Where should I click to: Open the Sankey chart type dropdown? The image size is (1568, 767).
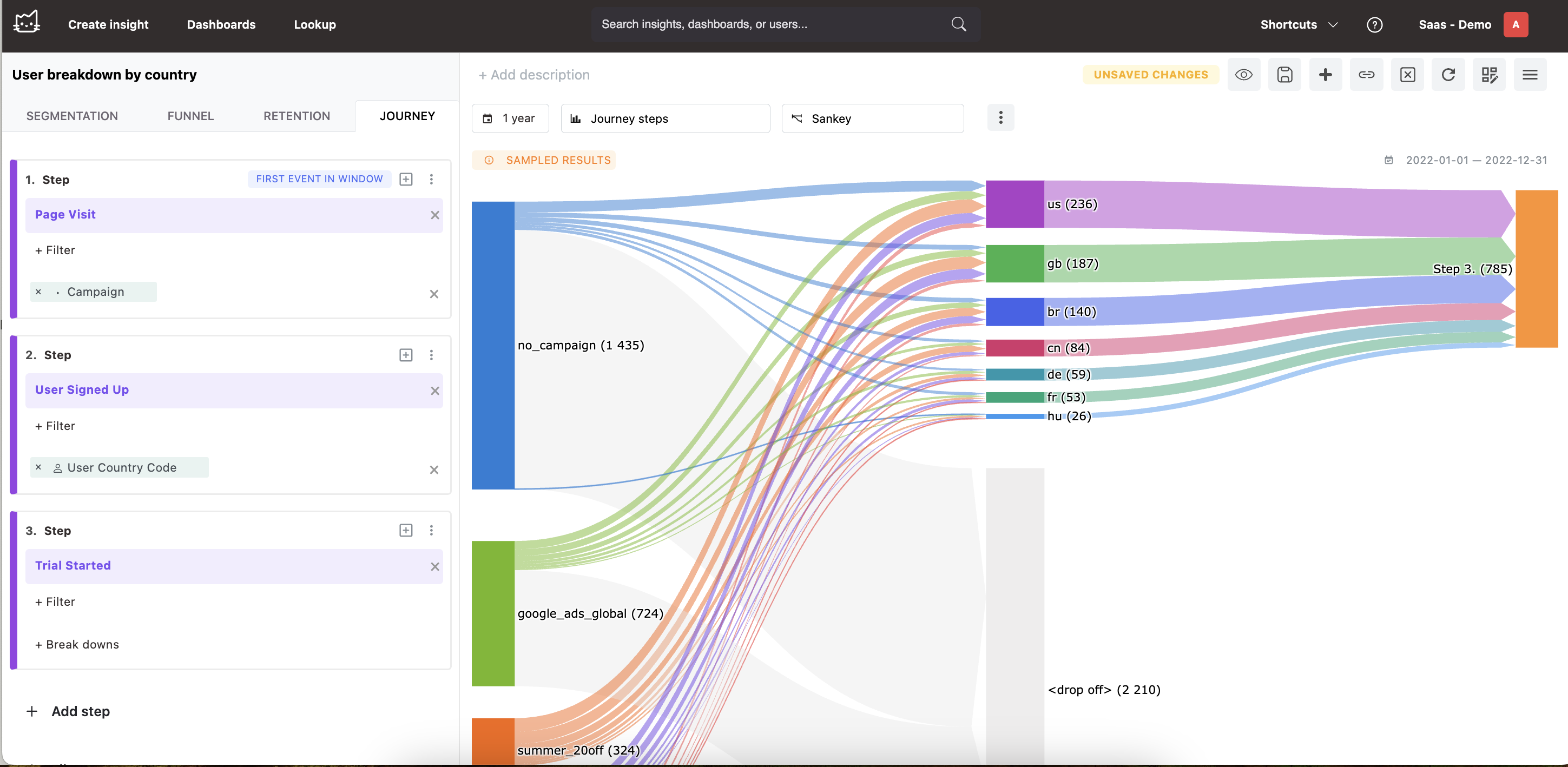(872, 118)
